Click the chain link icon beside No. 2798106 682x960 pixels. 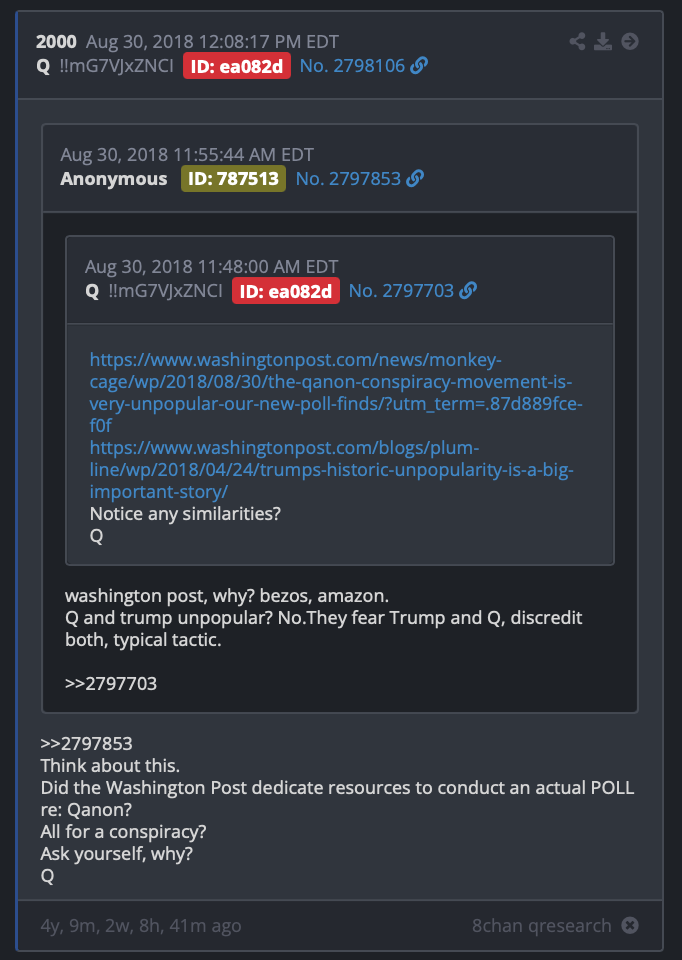pos(419,66)
